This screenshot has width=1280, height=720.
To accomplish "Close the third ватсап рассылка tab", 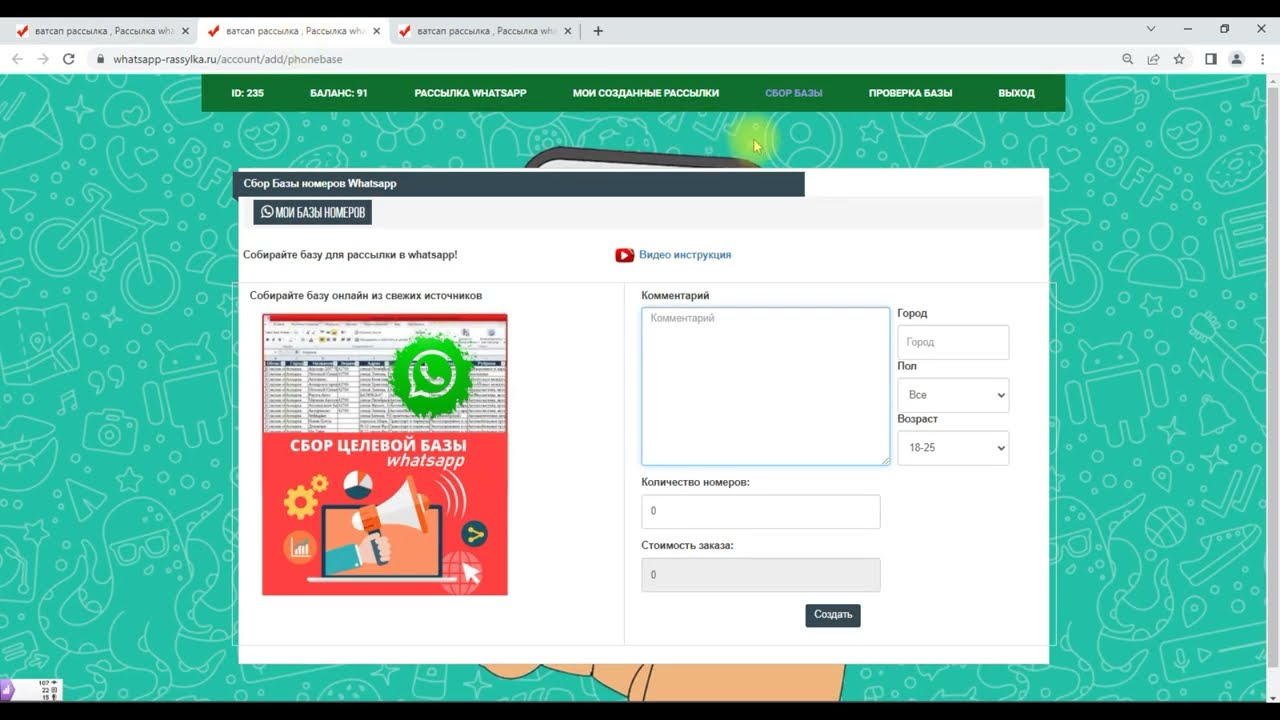I will pos(567,31).
